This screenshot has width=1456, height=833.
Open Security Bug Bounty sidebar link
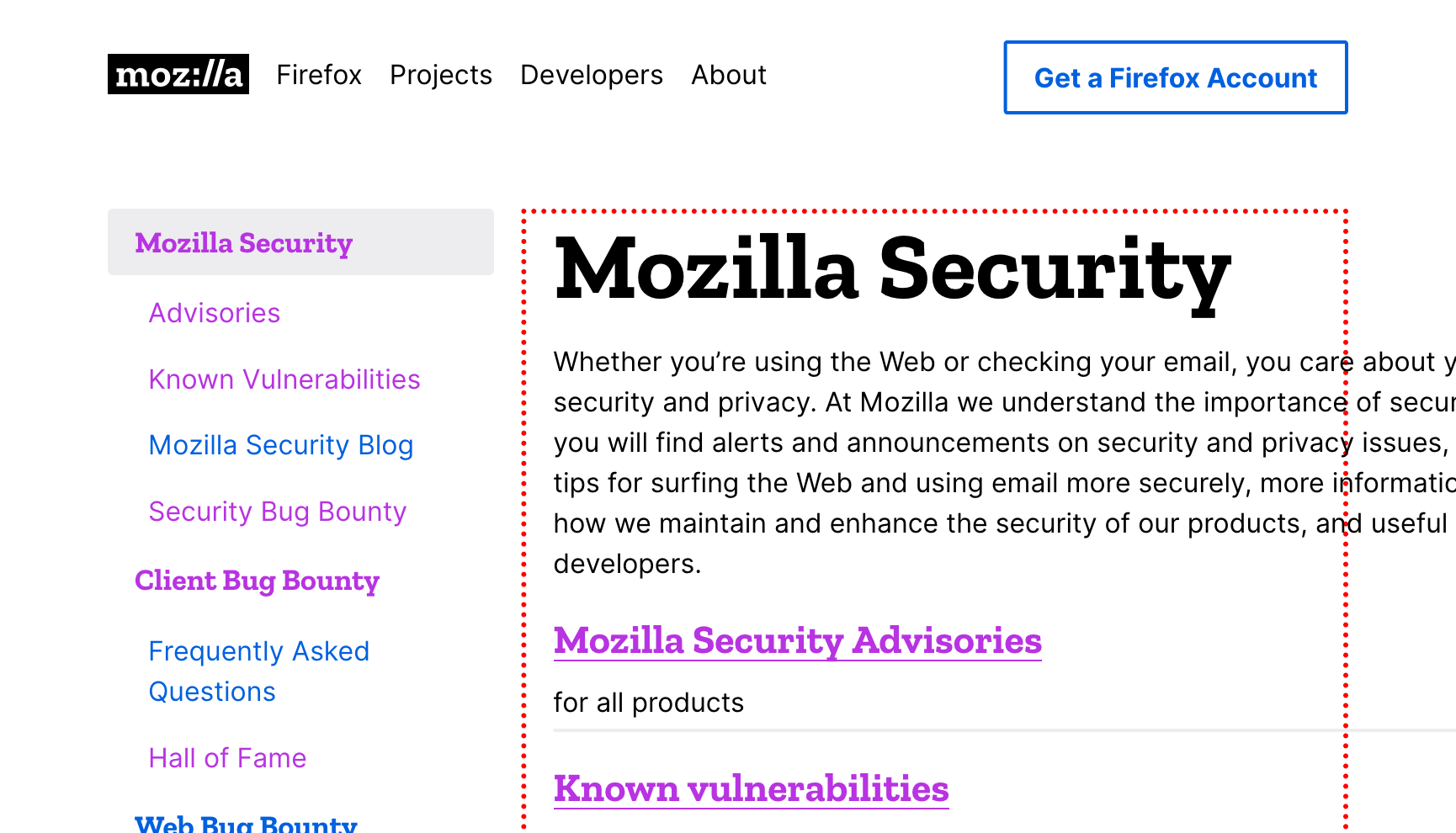277,512
